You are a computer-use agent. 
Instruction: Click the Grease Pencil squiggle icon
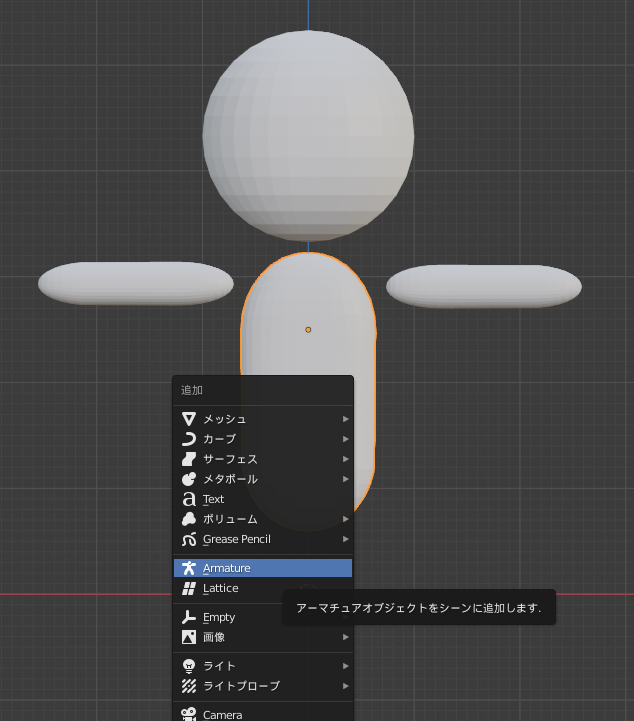[x=189, y=539]
